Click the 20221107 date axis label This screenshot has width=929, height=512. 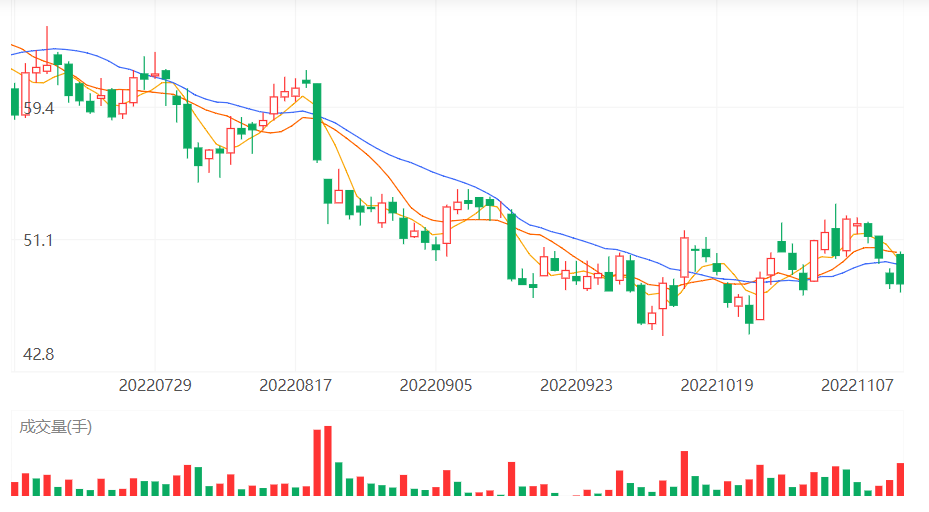tap(857, 384)
